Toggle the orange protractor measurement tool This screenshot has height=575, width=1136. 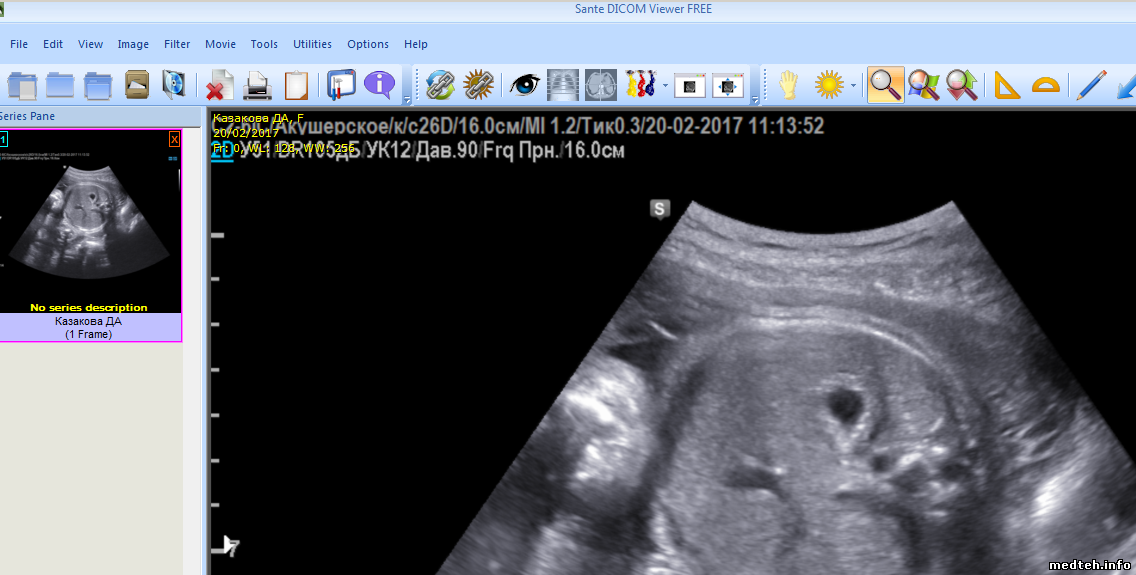coord(1045,85)
